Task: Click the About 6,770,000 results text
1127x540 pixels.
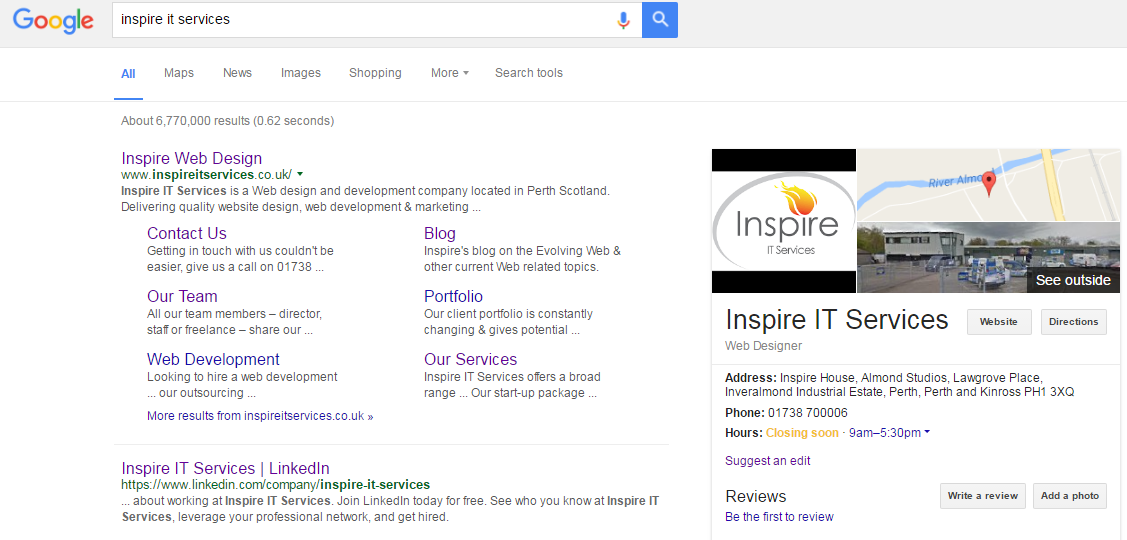Action: [x=227, y=121]
